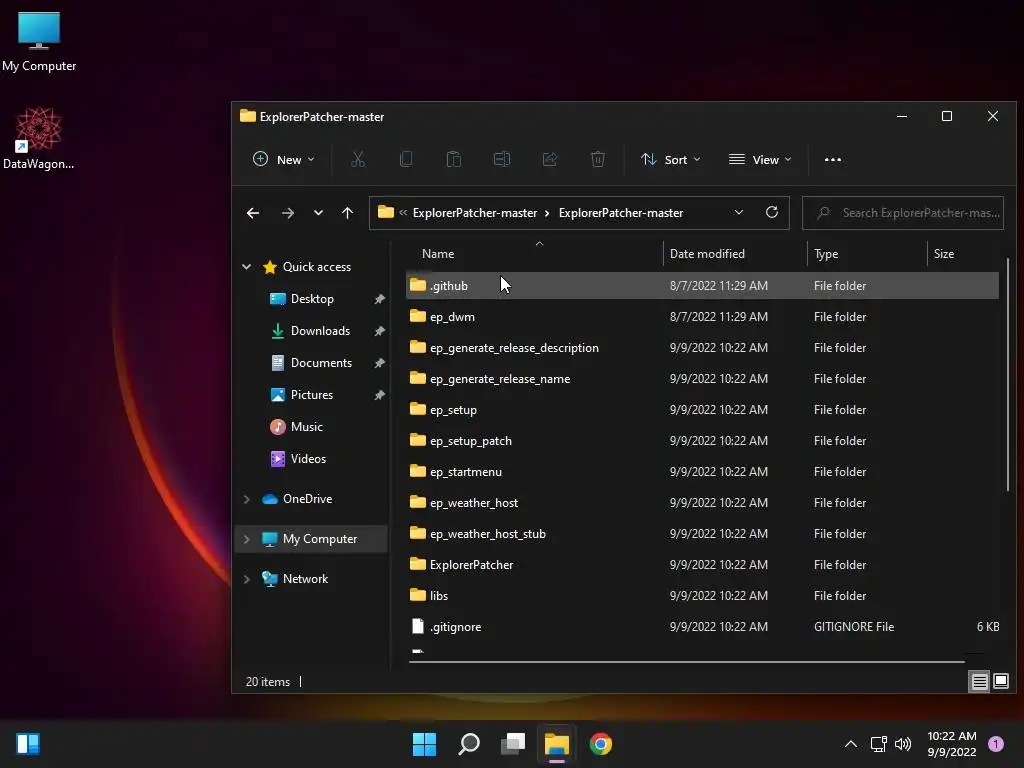This screenshot has height=768, width=1024.
Task: Expand the OneDrive tree node
Action: [x=246, y=499]
